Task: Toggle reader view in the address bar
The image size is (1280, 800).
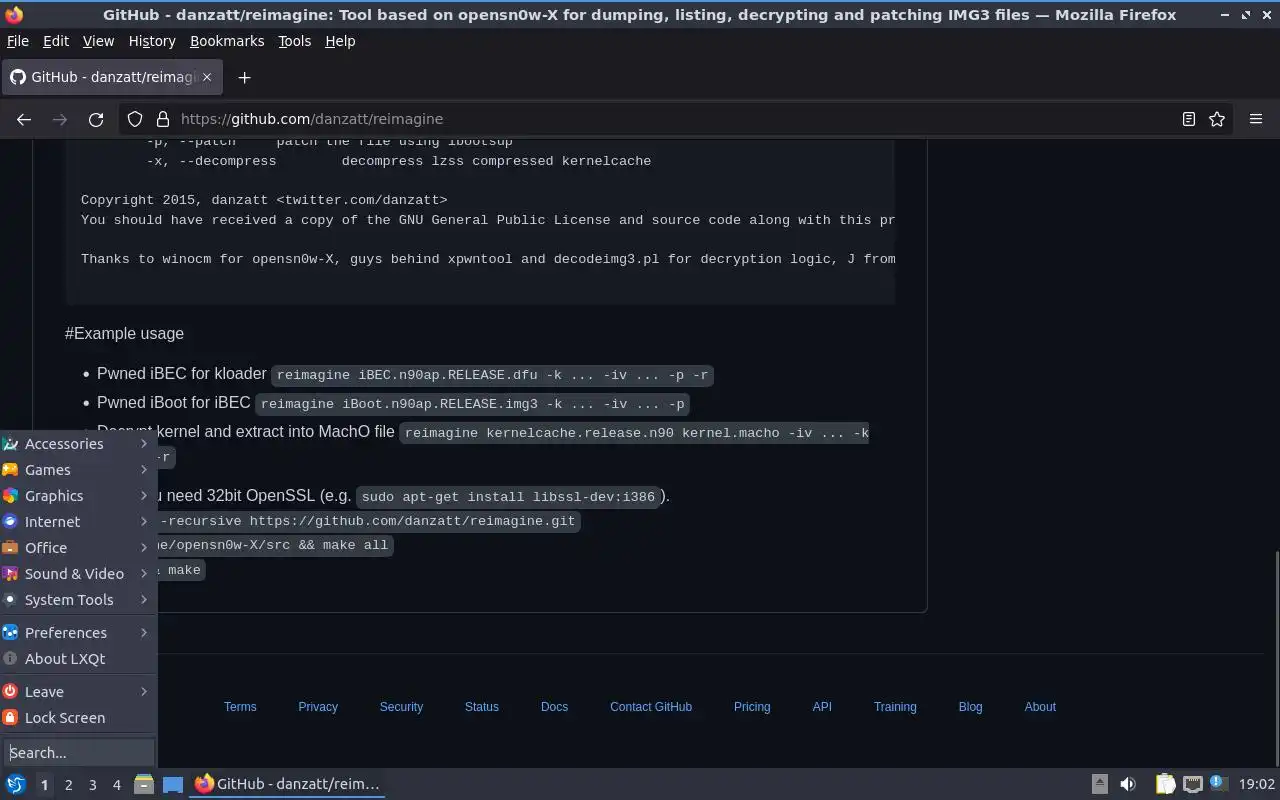Action: click(x=1189, y=119)
